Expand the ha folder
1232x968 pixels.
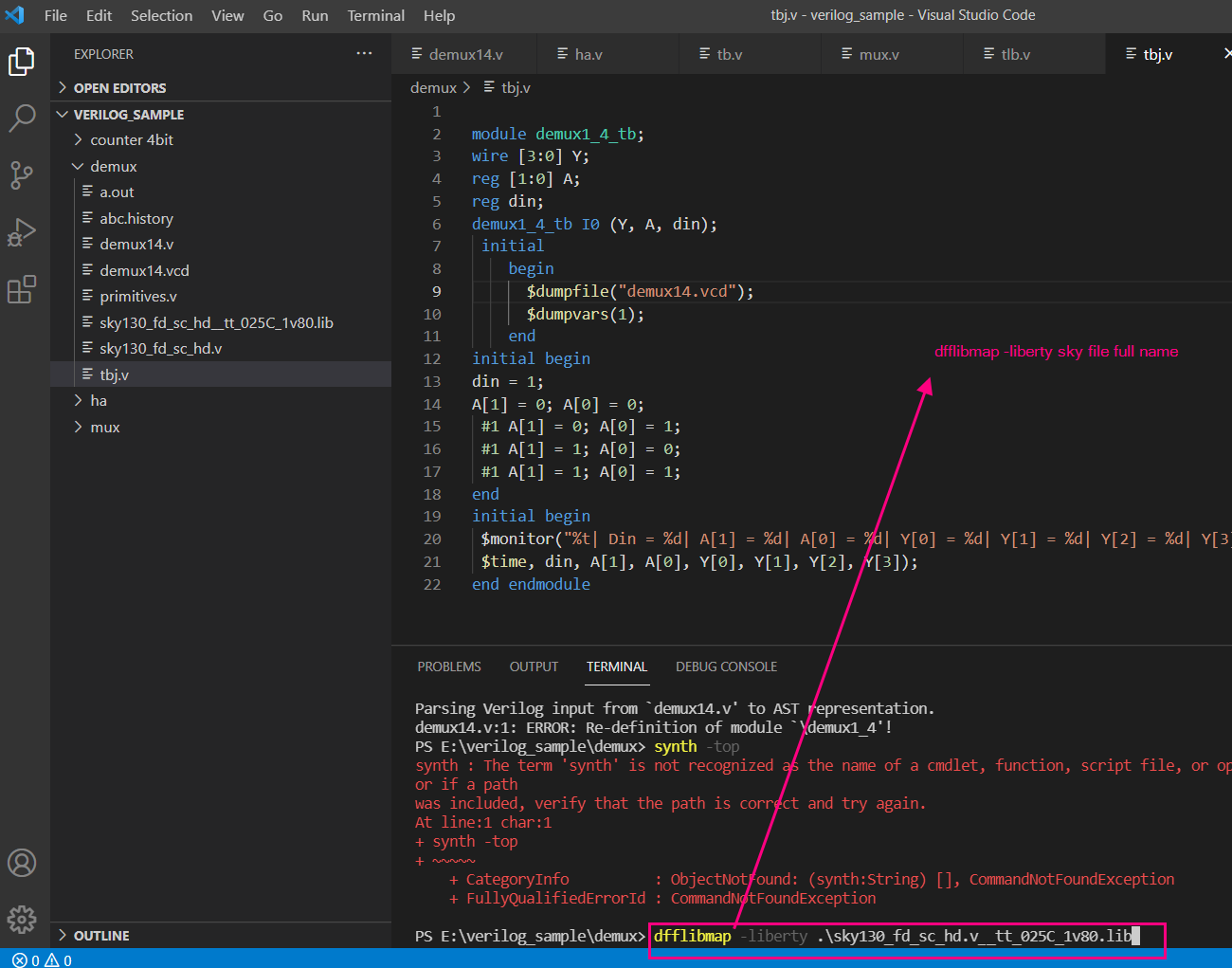tap(99, 400)
